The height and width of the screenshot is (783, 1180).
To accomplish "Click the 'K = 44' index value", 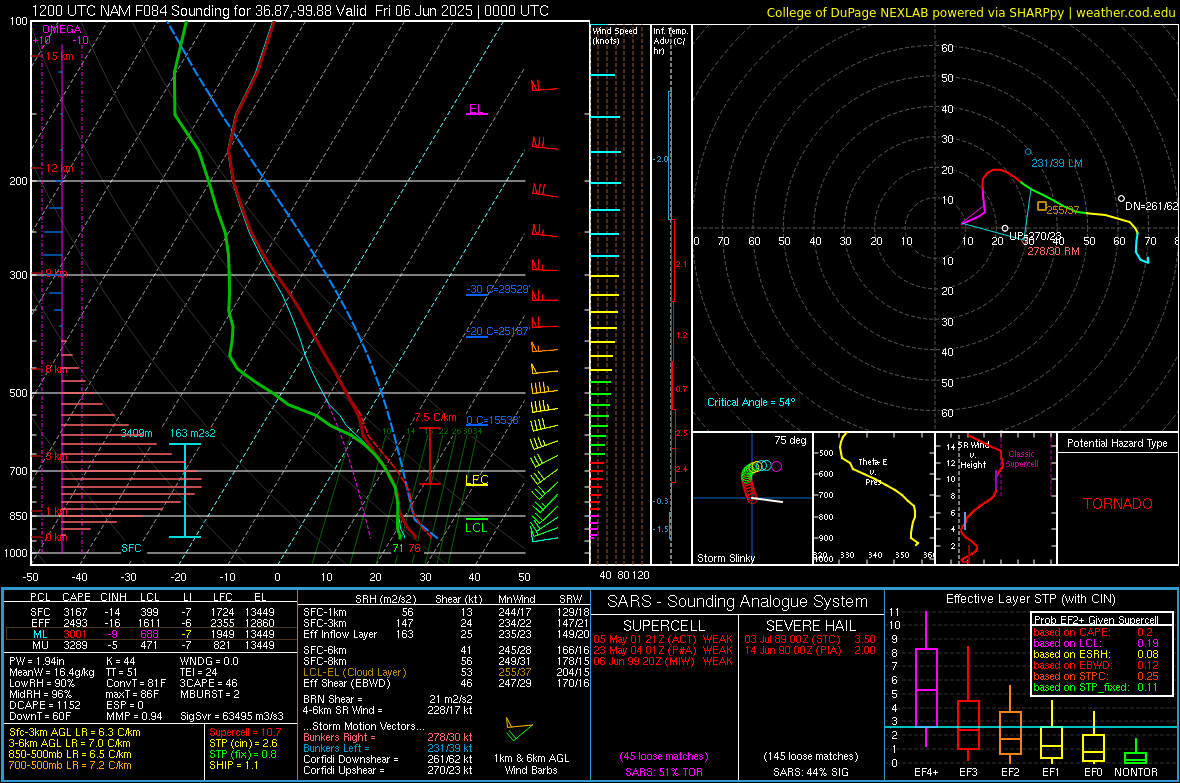I will (120, 661).
